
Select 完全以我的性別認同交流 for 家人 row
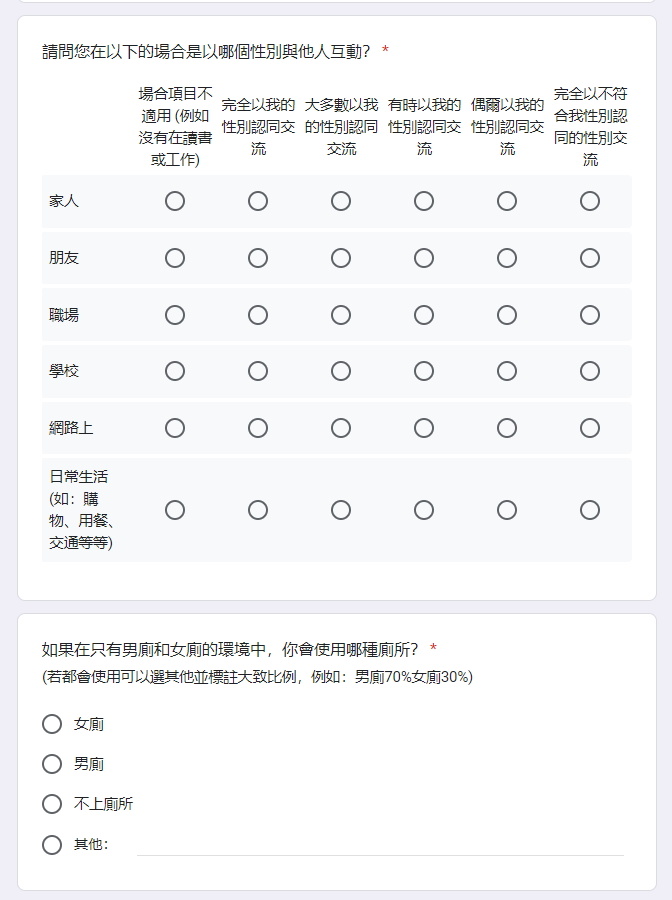pyautogui.click(x=258, y=201)
